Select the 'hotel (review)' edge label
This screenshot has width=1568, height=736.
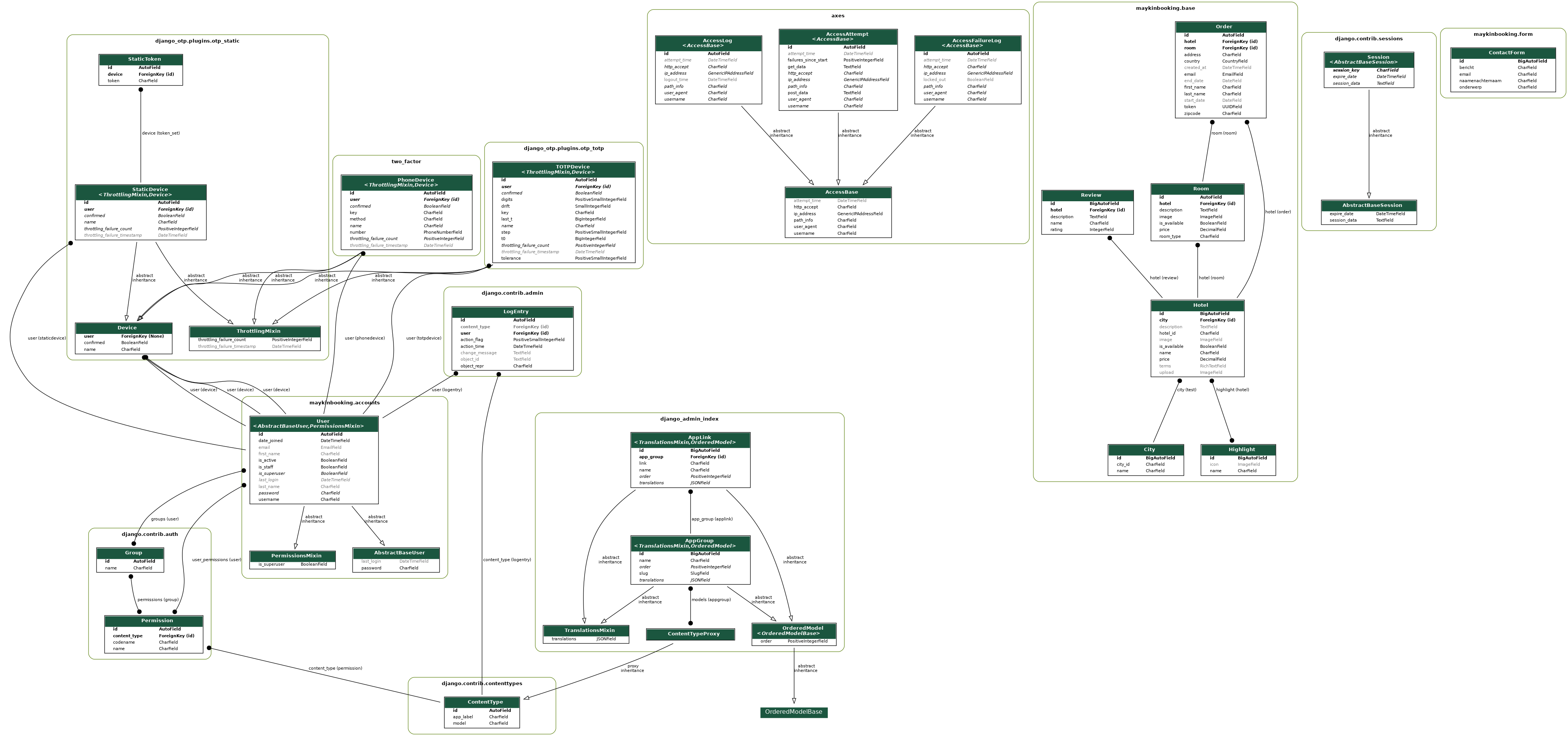tap(1164, 278)
